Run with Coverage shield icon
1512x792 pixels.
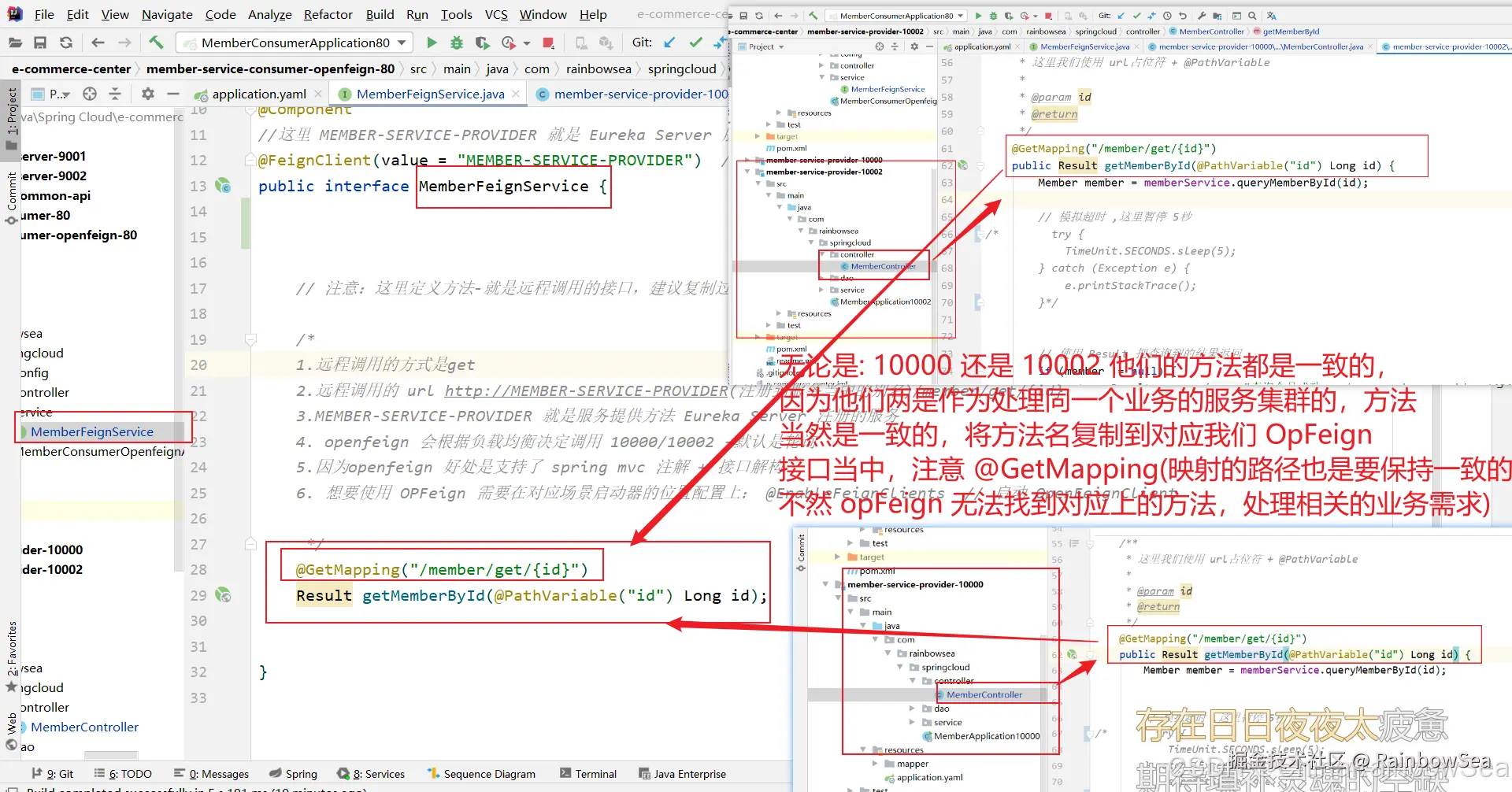click(x=483, y=43)
